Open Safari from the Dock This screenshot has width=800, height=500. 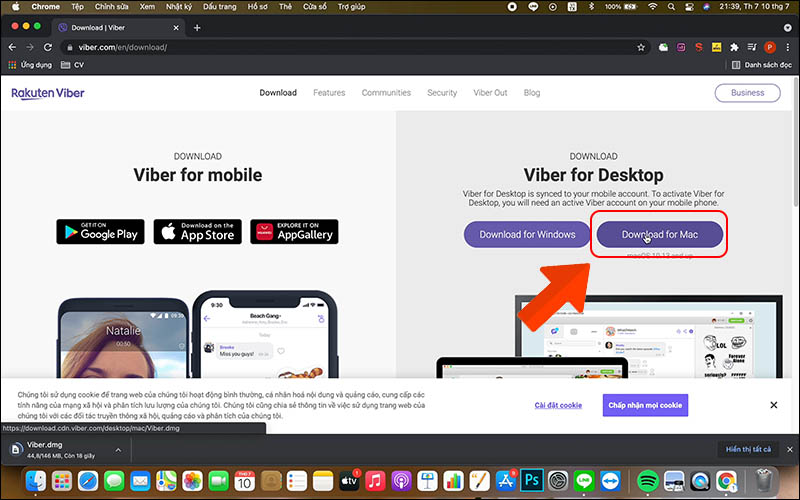click(x=88, y=481)
